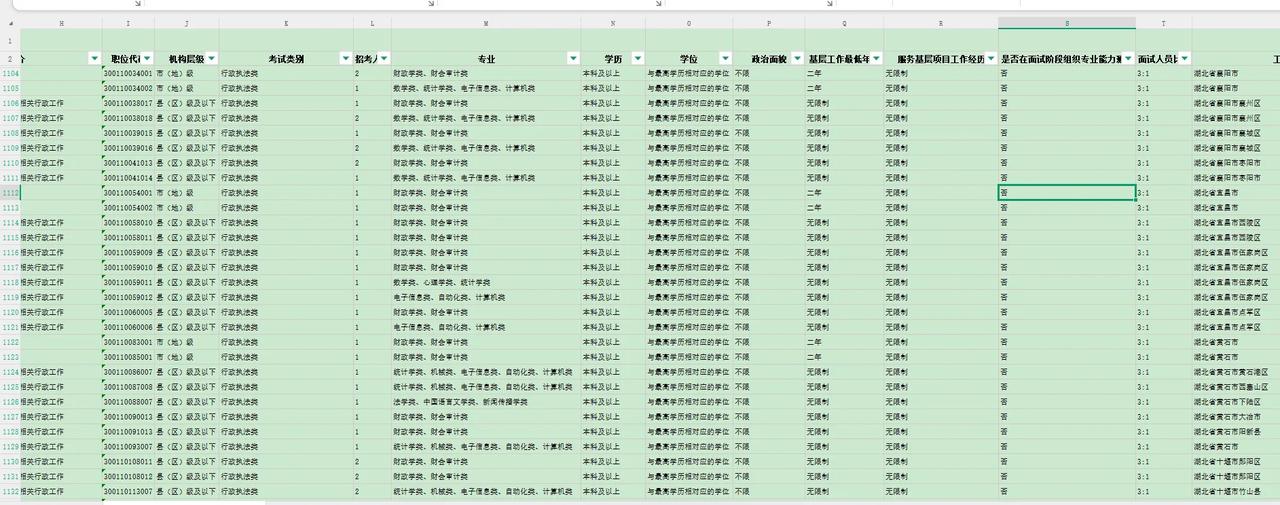
Task: Select row 1 by its row number
Action: pos(10,41)
